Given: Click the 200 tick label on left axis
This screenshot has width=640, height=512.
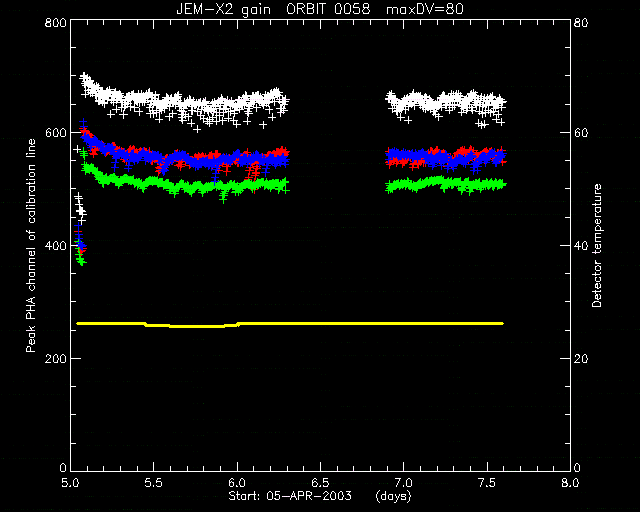Looking at the screenshot, I should pyautogui.click(x=55, y=358).
